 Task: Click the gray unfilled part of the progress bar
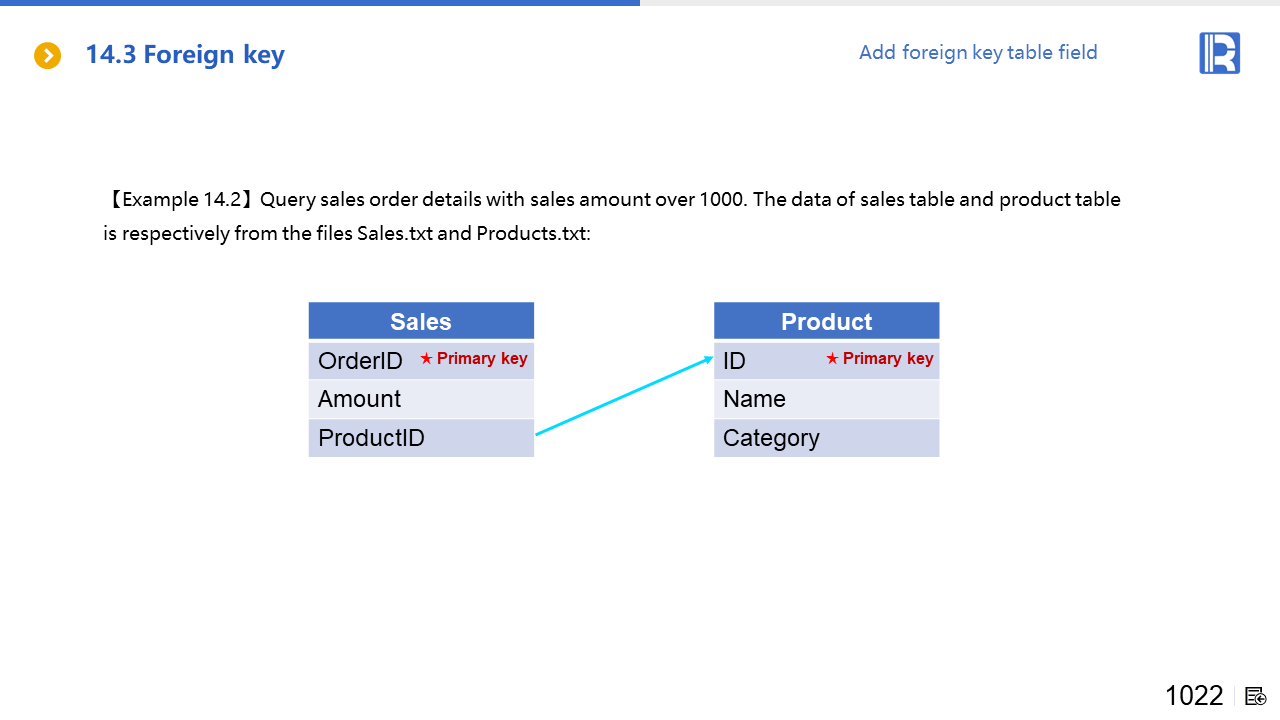[960, 3]
